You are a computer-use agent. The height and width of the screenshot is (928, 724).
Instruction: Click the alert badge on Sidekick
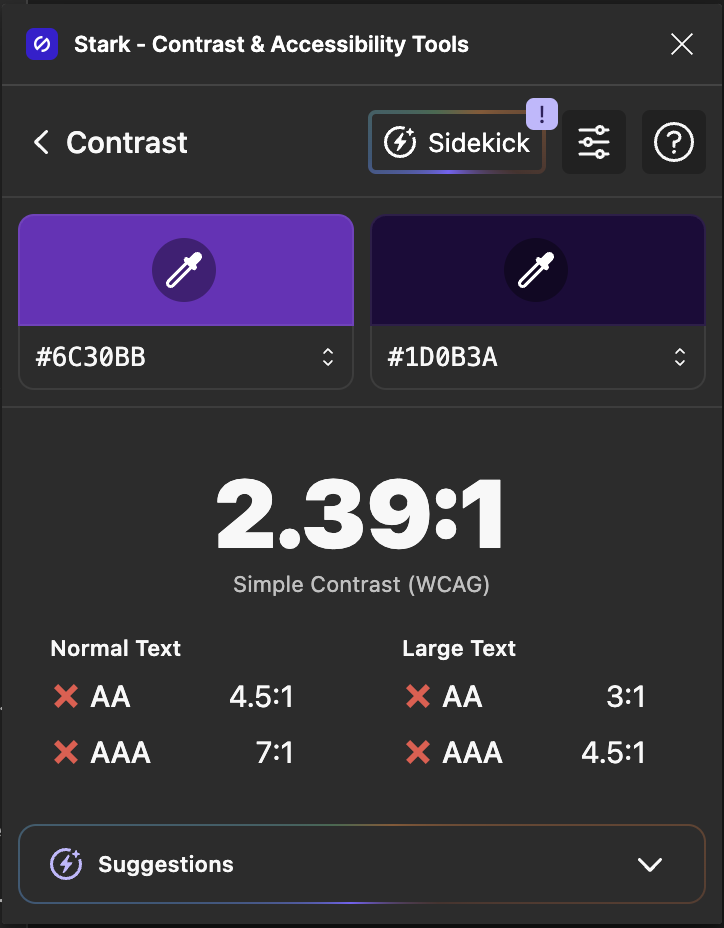541,114
